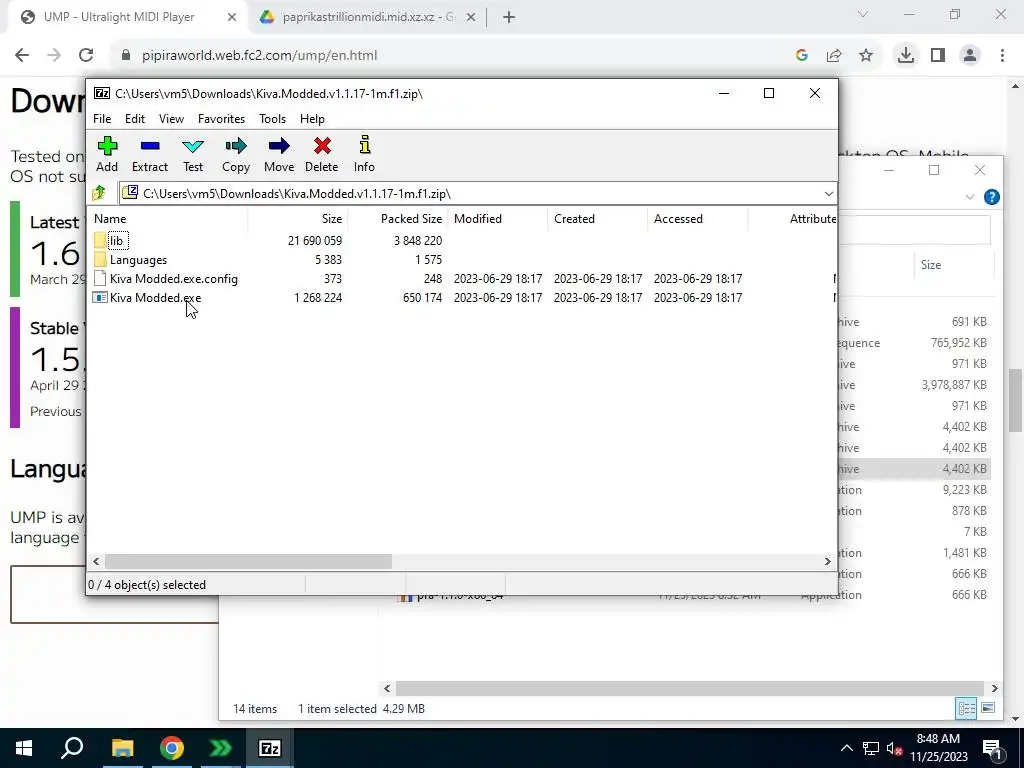Open 7-Zip from taskbar
This screenshot has height=768, width=1024.
(270, 748)
